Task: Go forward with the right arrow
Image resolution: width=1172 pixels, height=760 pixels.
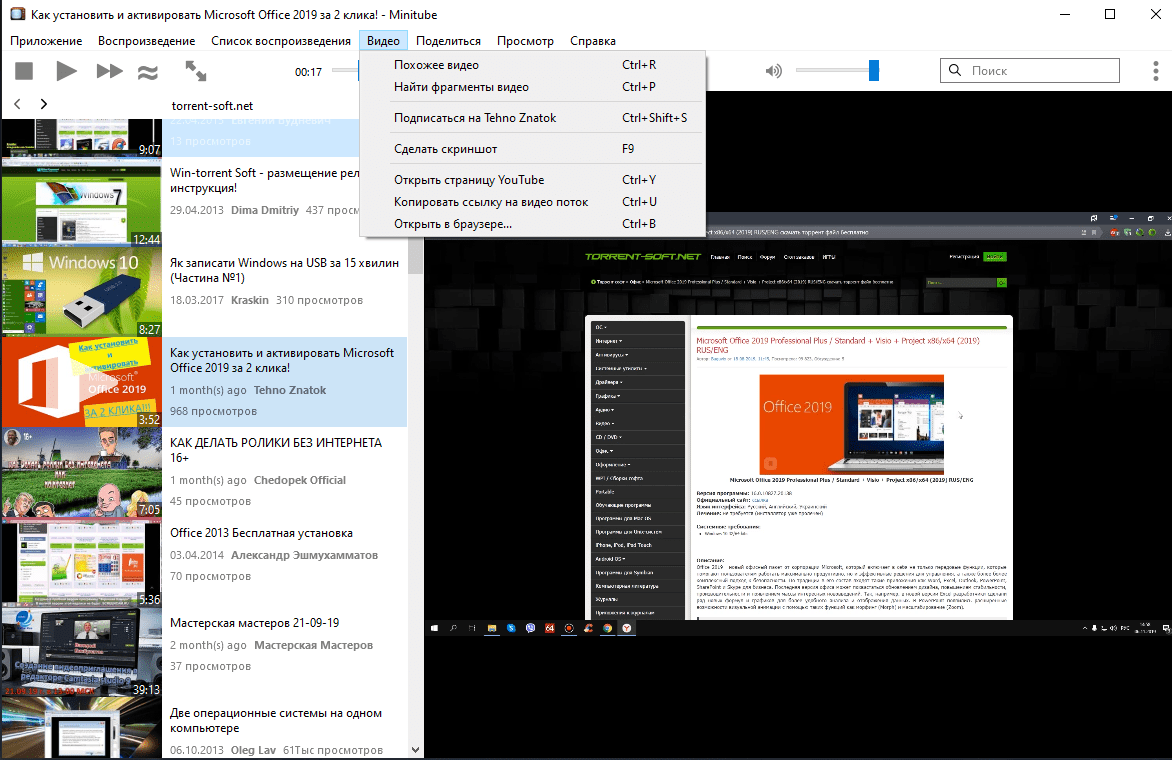Action: 43,104
